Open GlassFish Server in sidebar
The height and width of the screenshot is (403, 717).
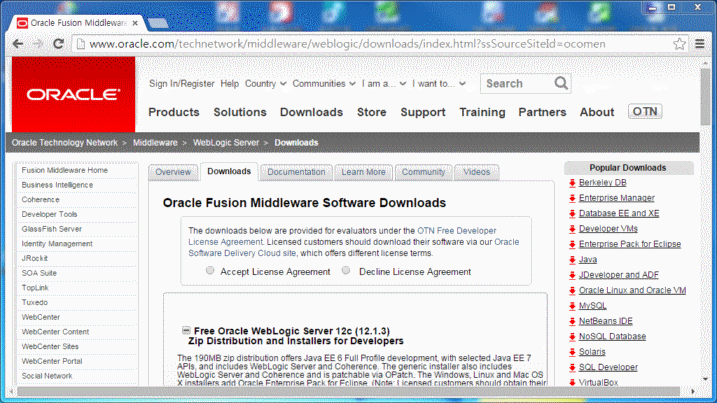coord(52,229)
